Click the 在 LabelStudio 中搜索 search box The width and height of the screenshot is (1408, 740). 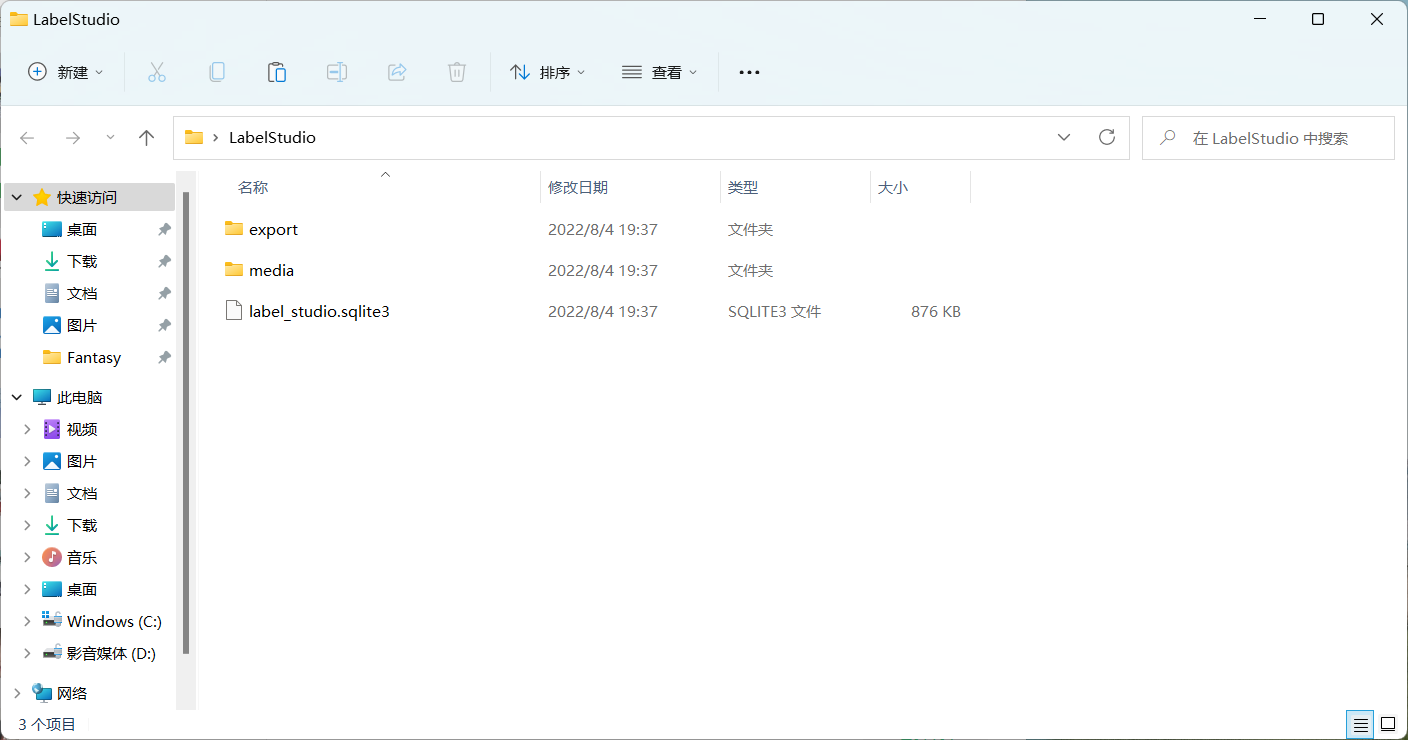(x=1268, y=138)
